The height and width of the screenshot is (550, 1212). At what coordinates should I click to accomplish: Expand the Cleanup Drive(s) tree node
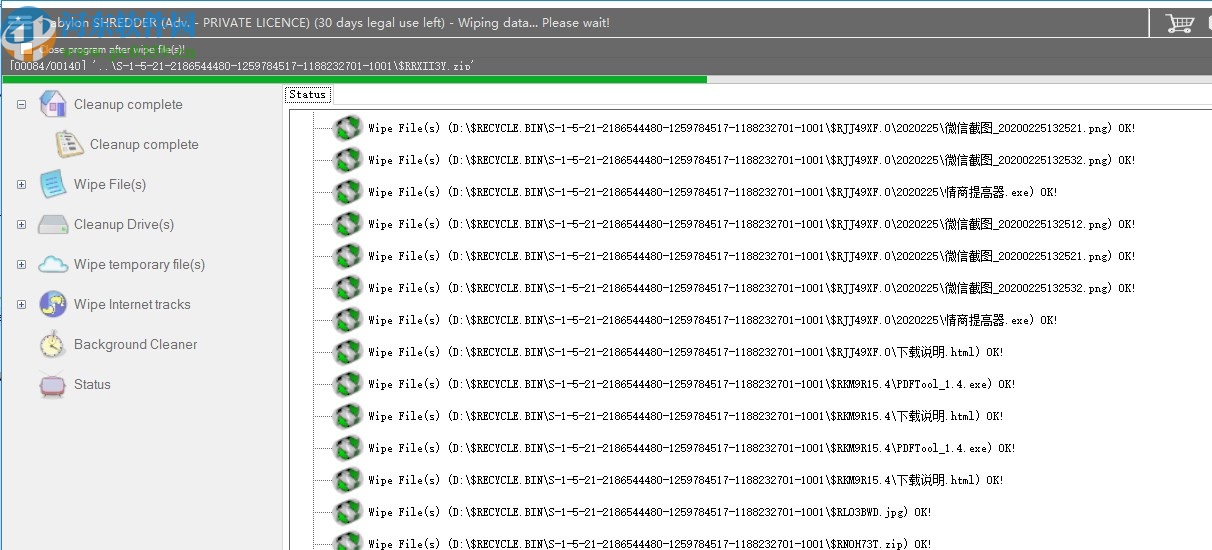point(22,224)
